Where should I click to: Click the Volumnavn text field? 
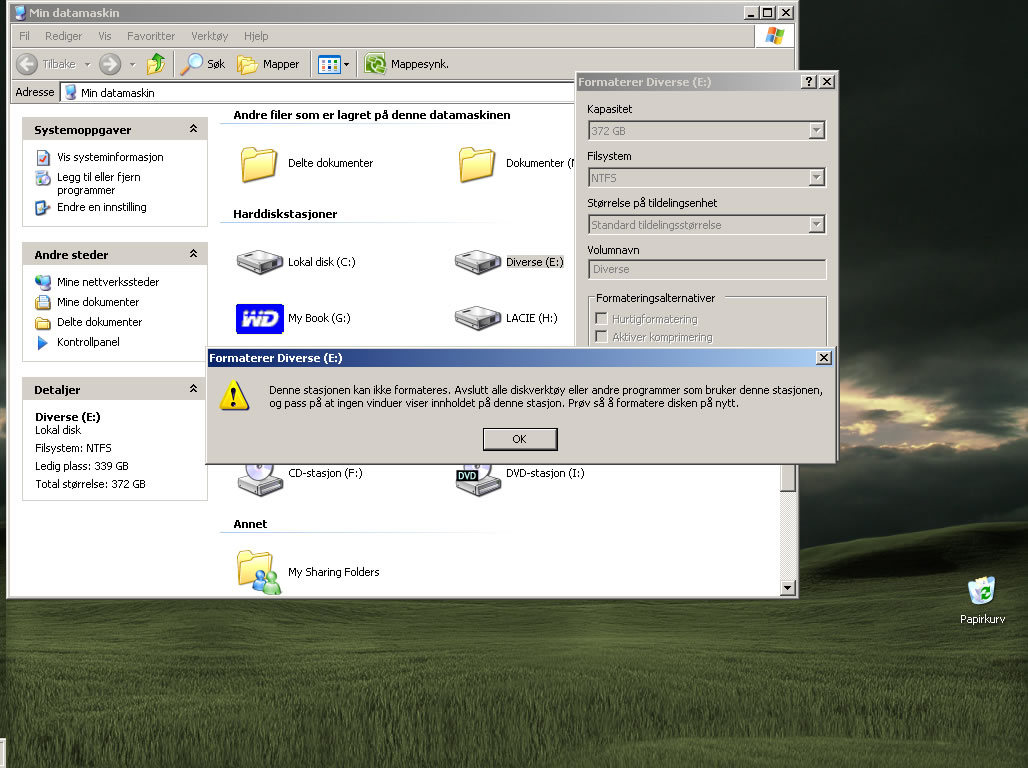point(707,269)
